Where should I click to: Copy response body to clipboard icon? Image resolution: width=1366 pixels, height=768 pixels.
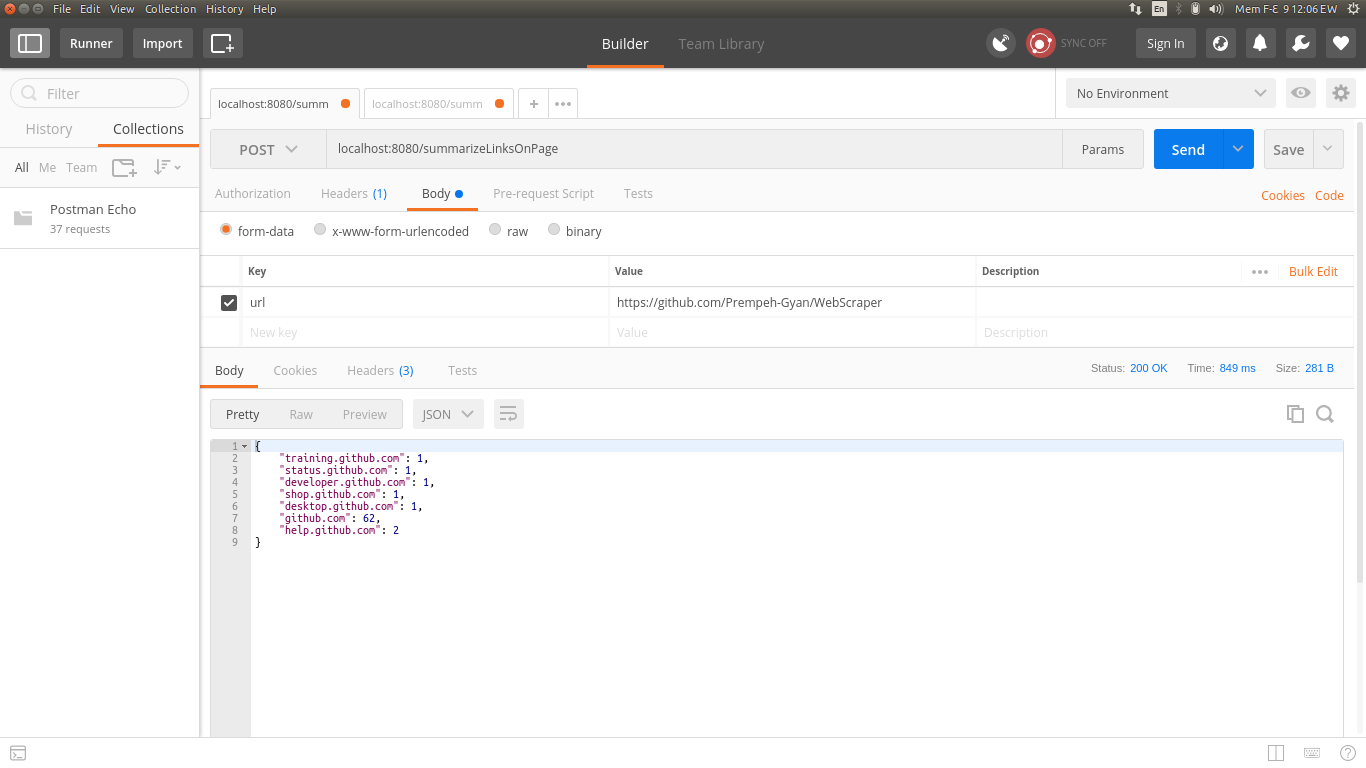point(1295,414)
